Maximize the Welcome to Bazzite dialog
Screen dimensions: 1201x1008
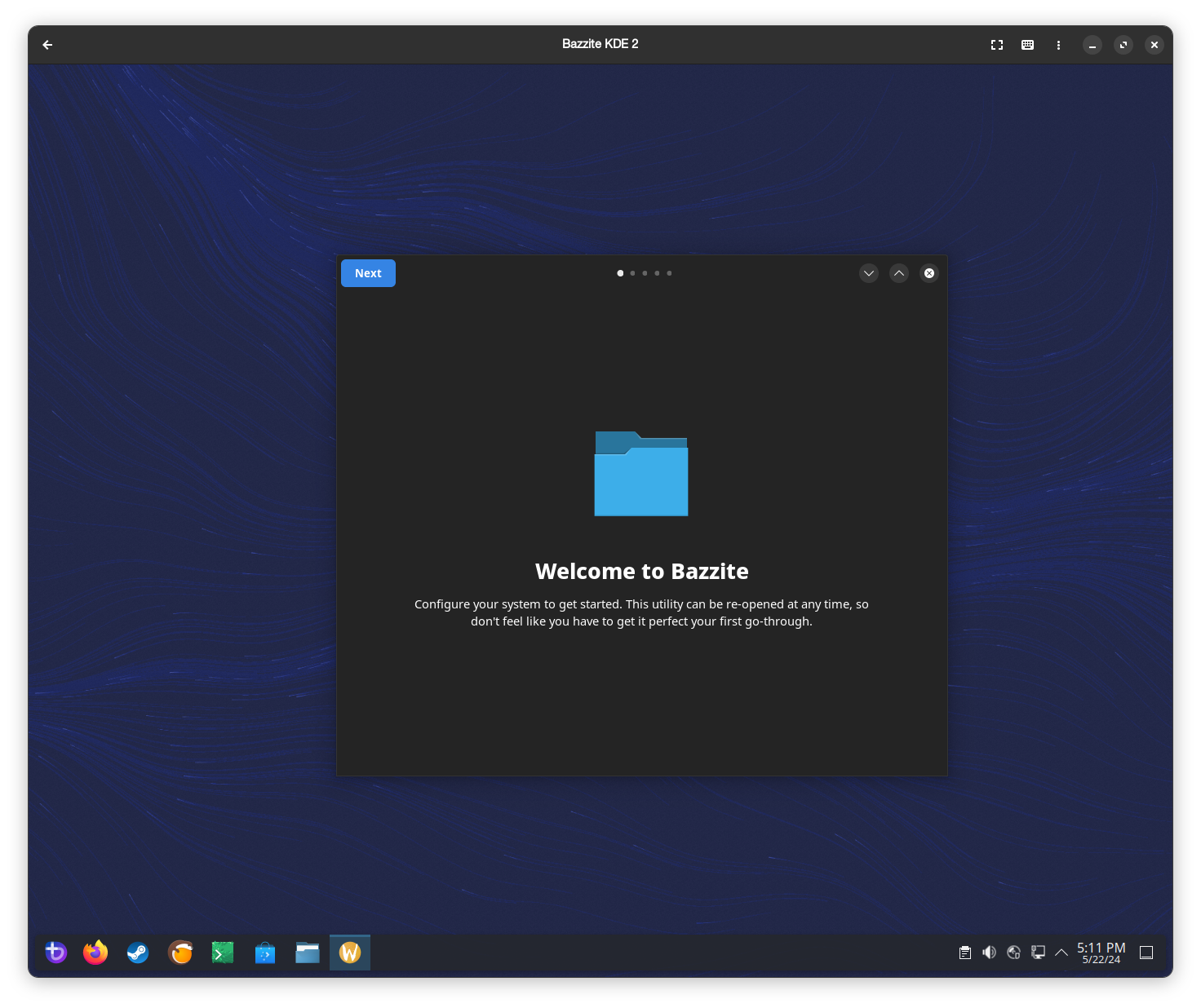[899, 273]
